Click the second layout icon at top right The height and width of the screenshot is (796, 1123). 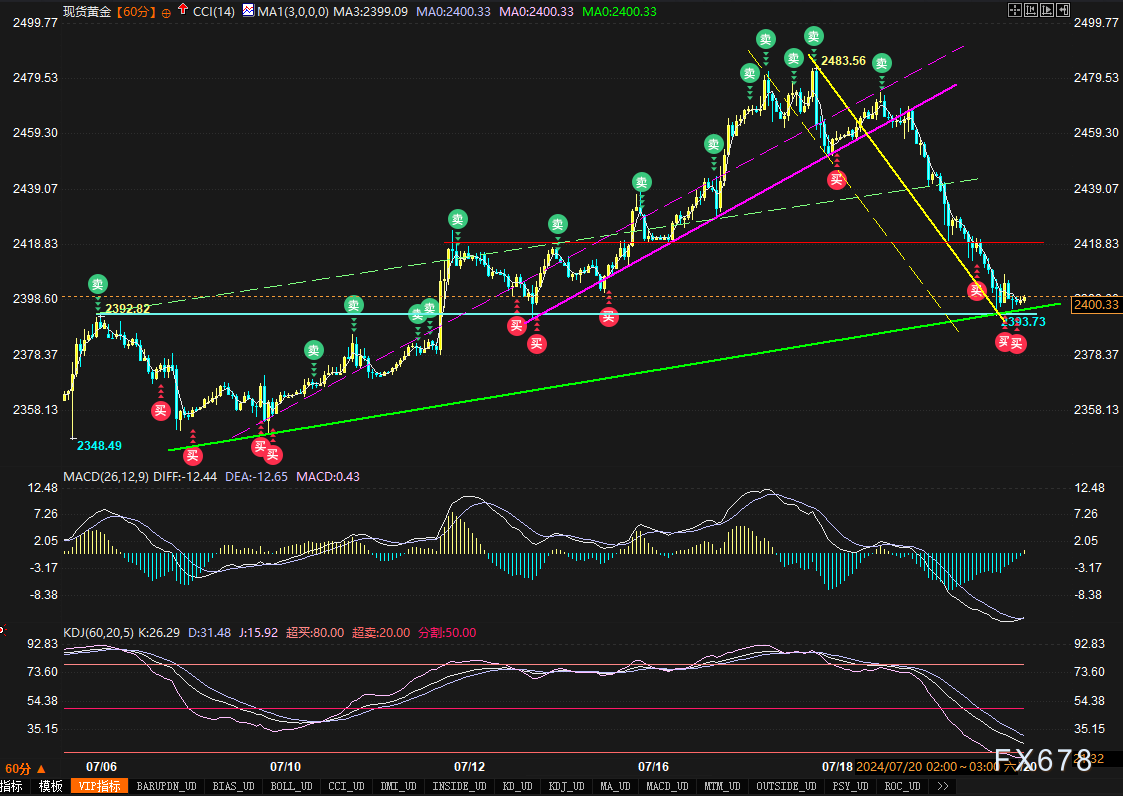(x=1031, y=10)
